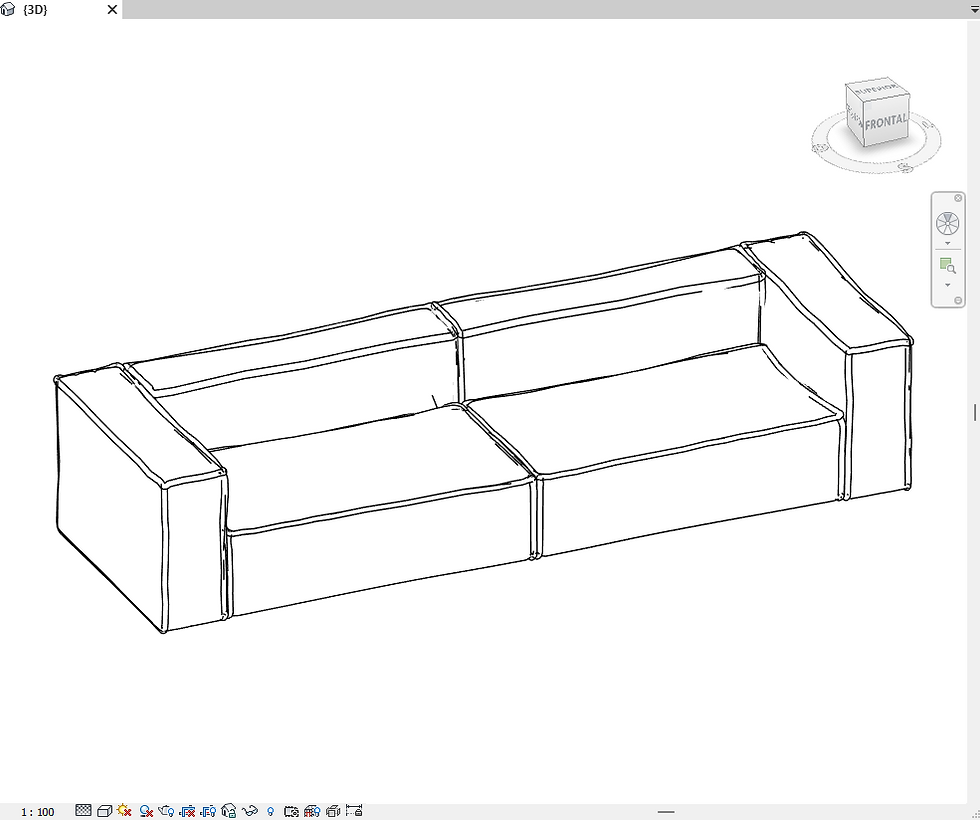Click the FRONTAL face of ViewCube
The width and height of the screenshot is (980, 820).
click(886, 121)
